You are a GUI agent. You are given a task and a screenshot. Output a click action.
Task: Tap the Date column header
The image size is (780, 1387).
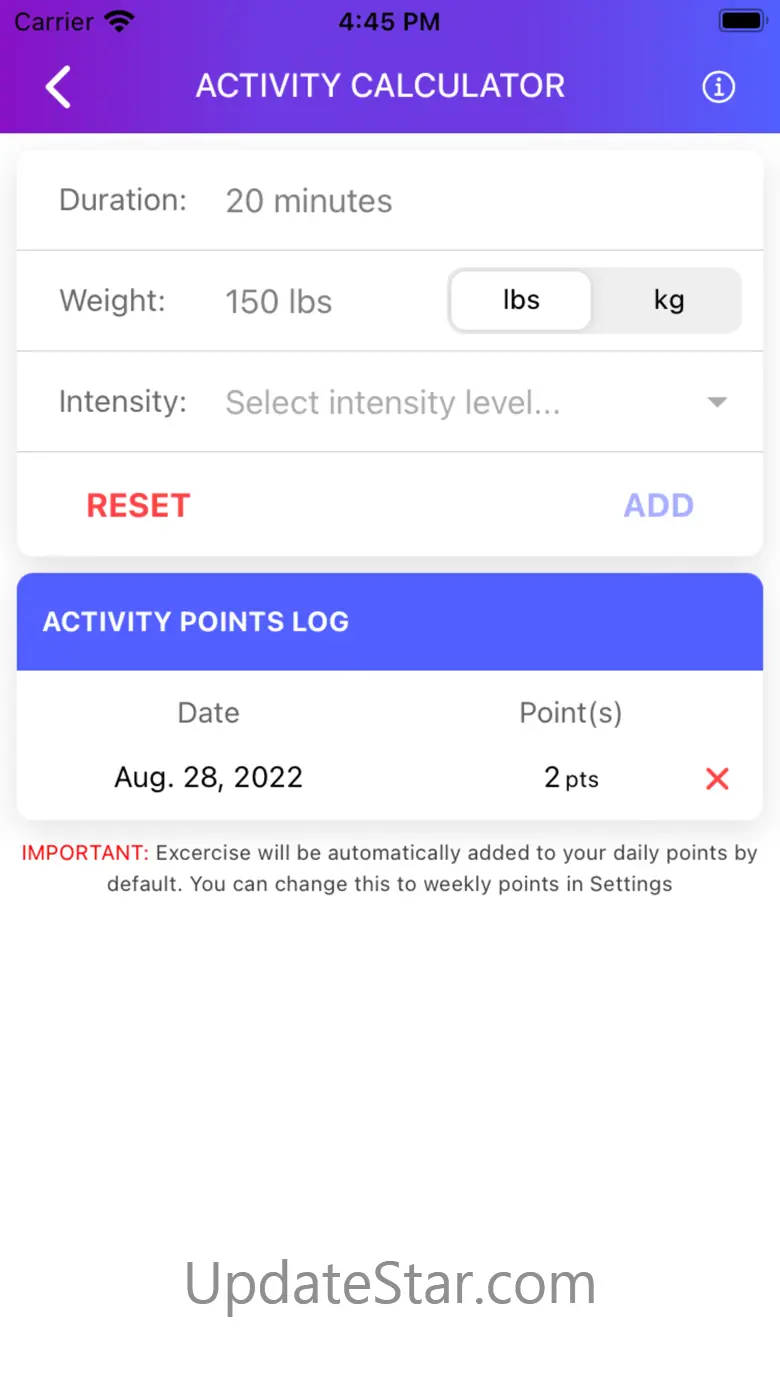pyautogui.click(x=208, y=713)
